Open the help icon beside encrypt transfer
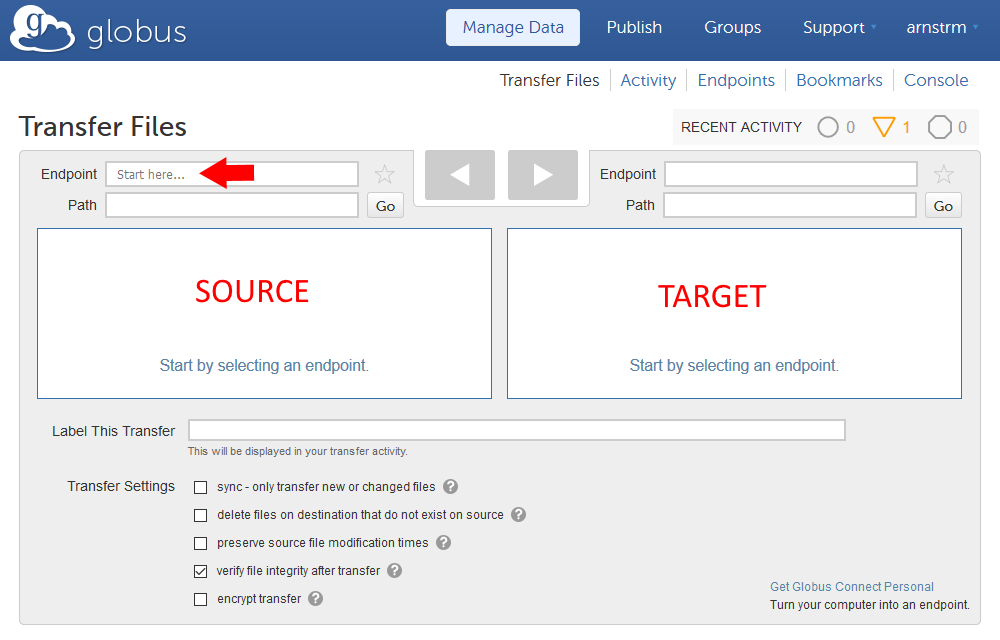 pyautogui.click(x=316, y=599)
